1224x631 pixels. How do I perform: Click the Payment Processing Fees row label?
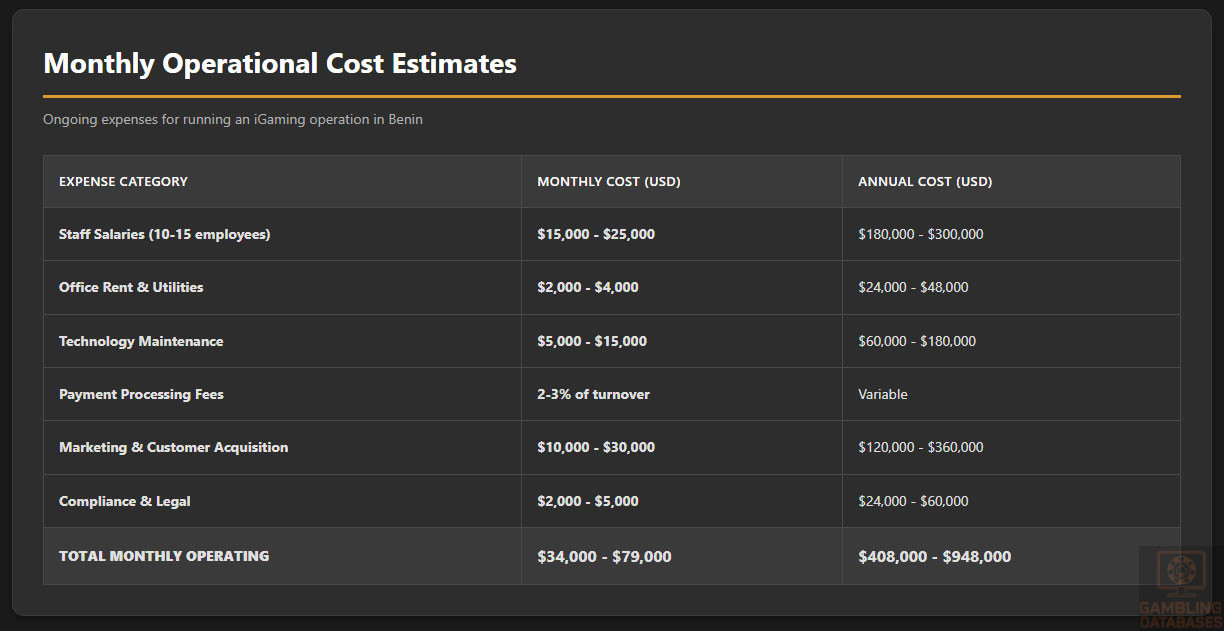[x=141, y=395]
